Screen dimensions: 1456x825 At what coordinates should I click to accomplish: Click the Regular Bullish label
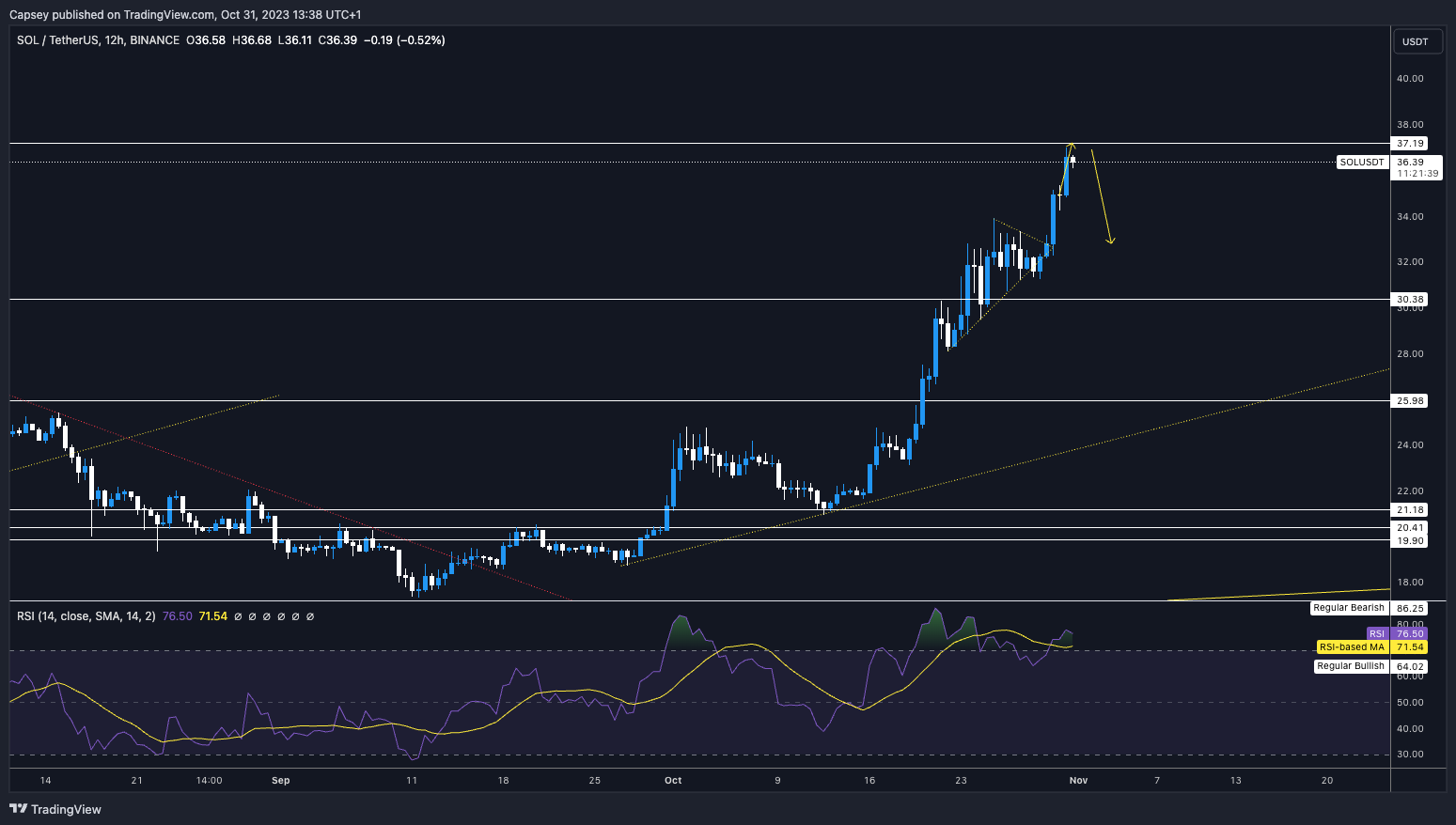[x=1350, y=666]
